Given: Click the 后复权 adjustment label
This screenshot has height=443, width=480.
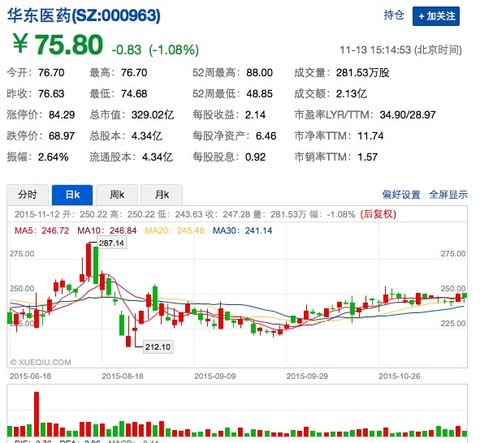Looking at the screenshot, I should [x=378, y=214].
